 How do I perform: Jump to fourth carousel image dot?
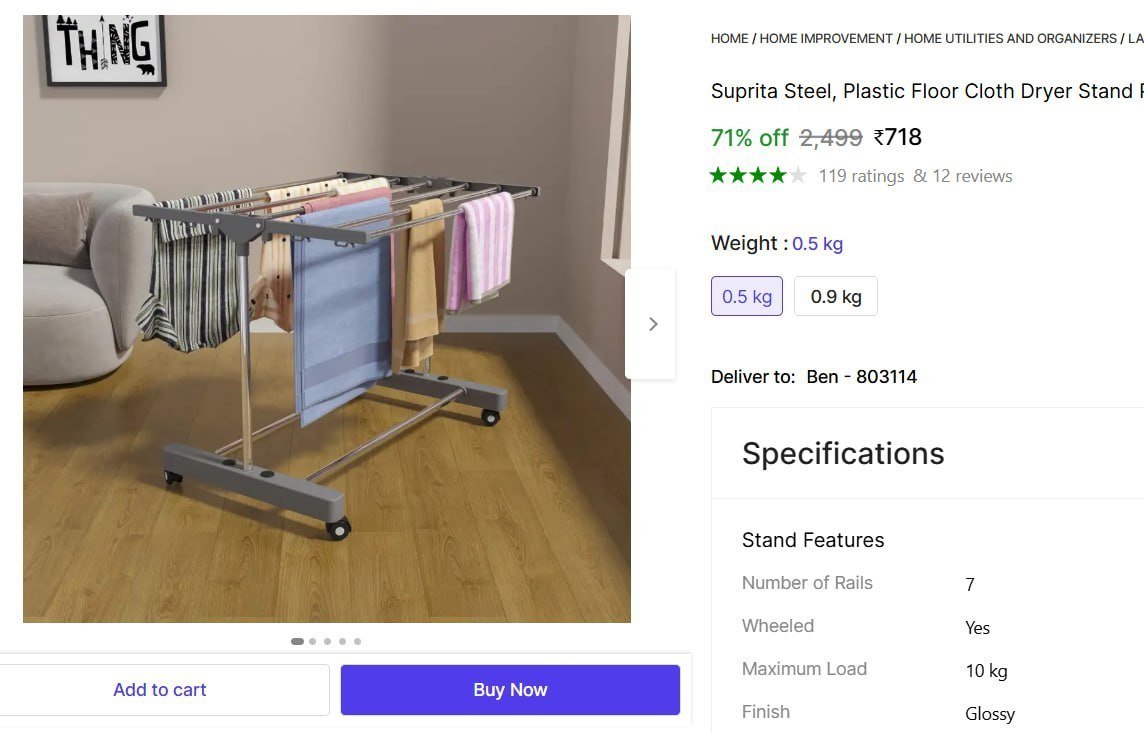343,642
